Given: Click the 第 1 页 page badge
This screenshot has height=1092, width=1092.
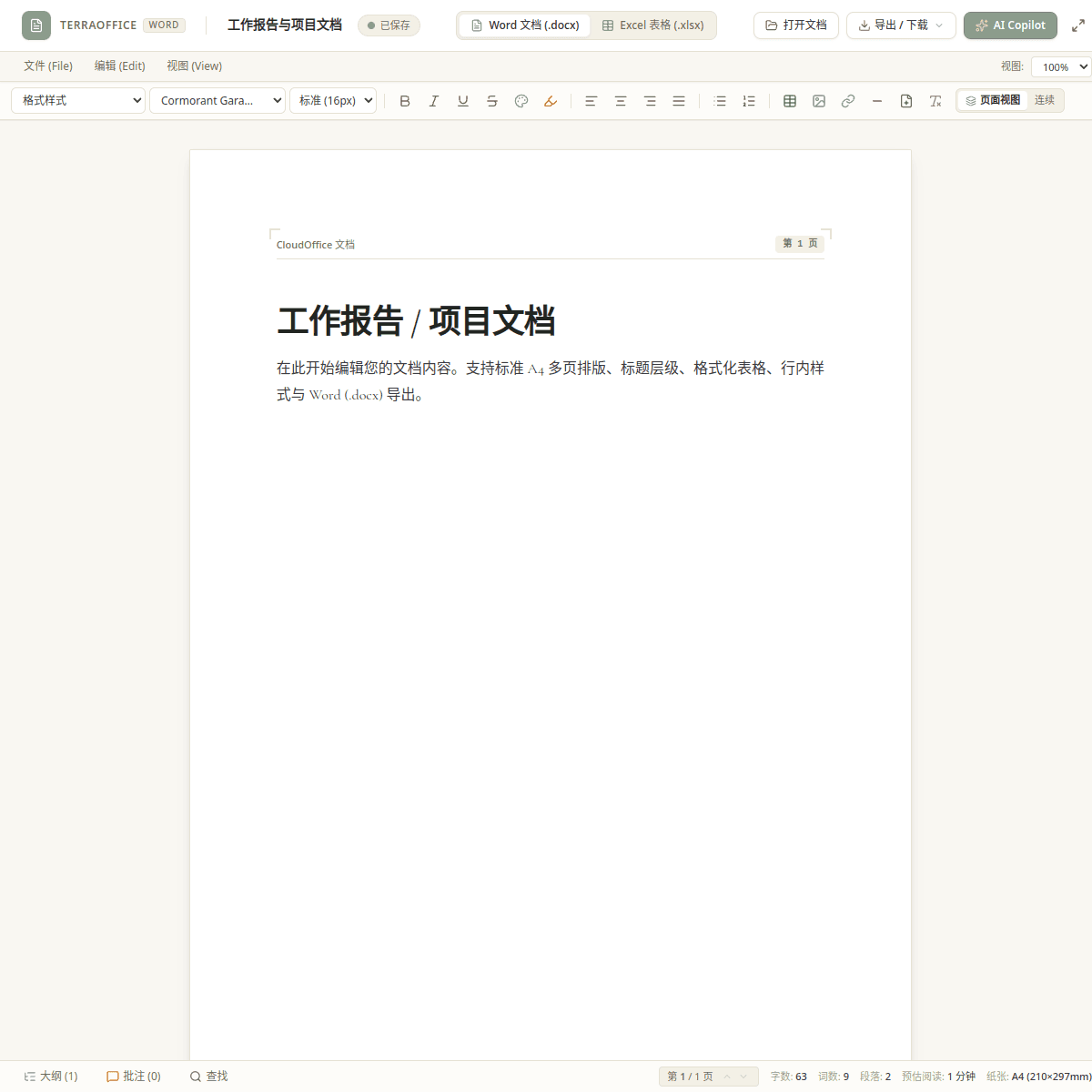Looking at the screenshot, I should [x=800, y=243].
